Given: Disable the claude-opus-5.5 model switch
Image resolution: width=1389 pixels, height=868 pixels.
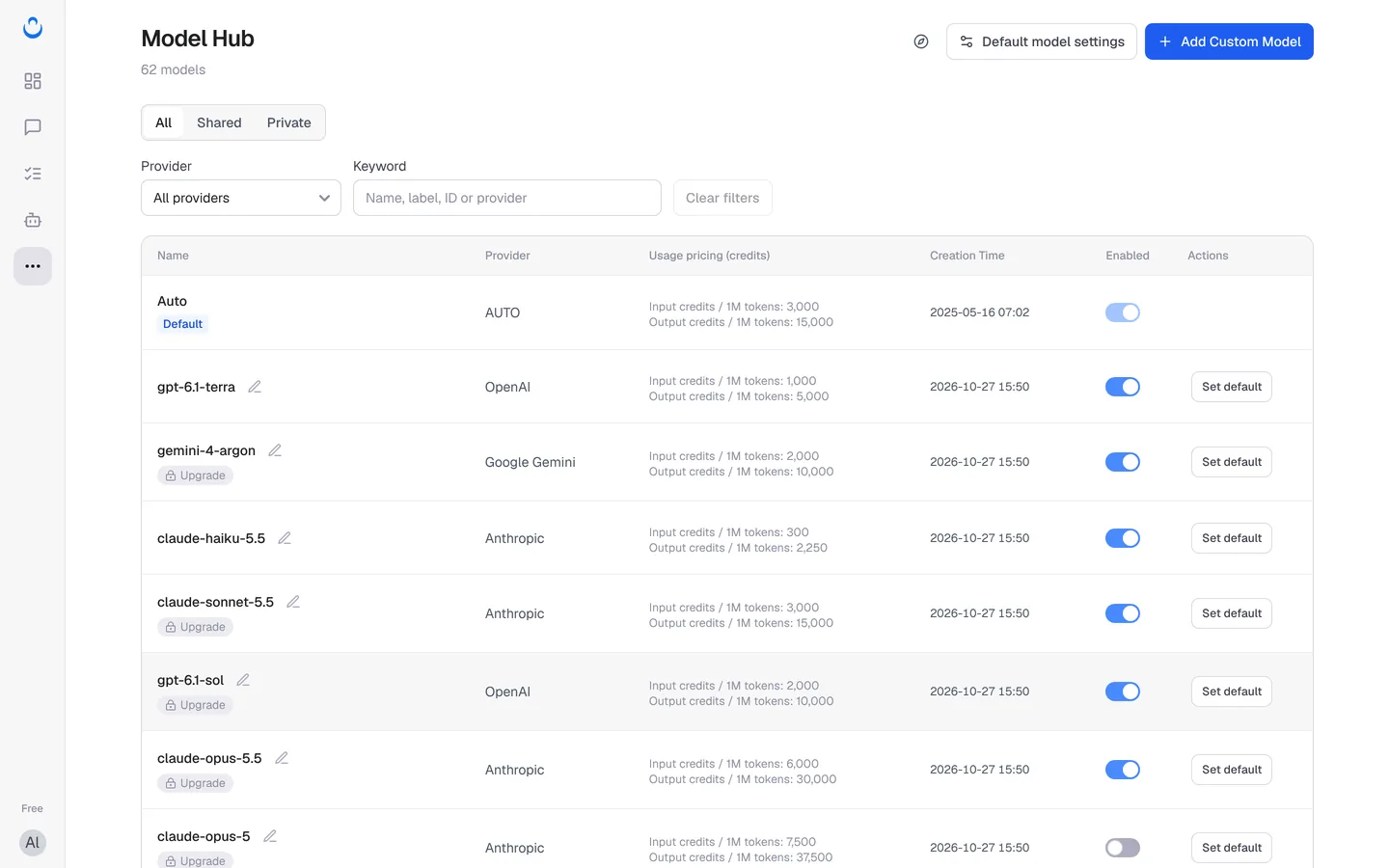Looking at the screenshot, I should click(x=1123, y=770).
